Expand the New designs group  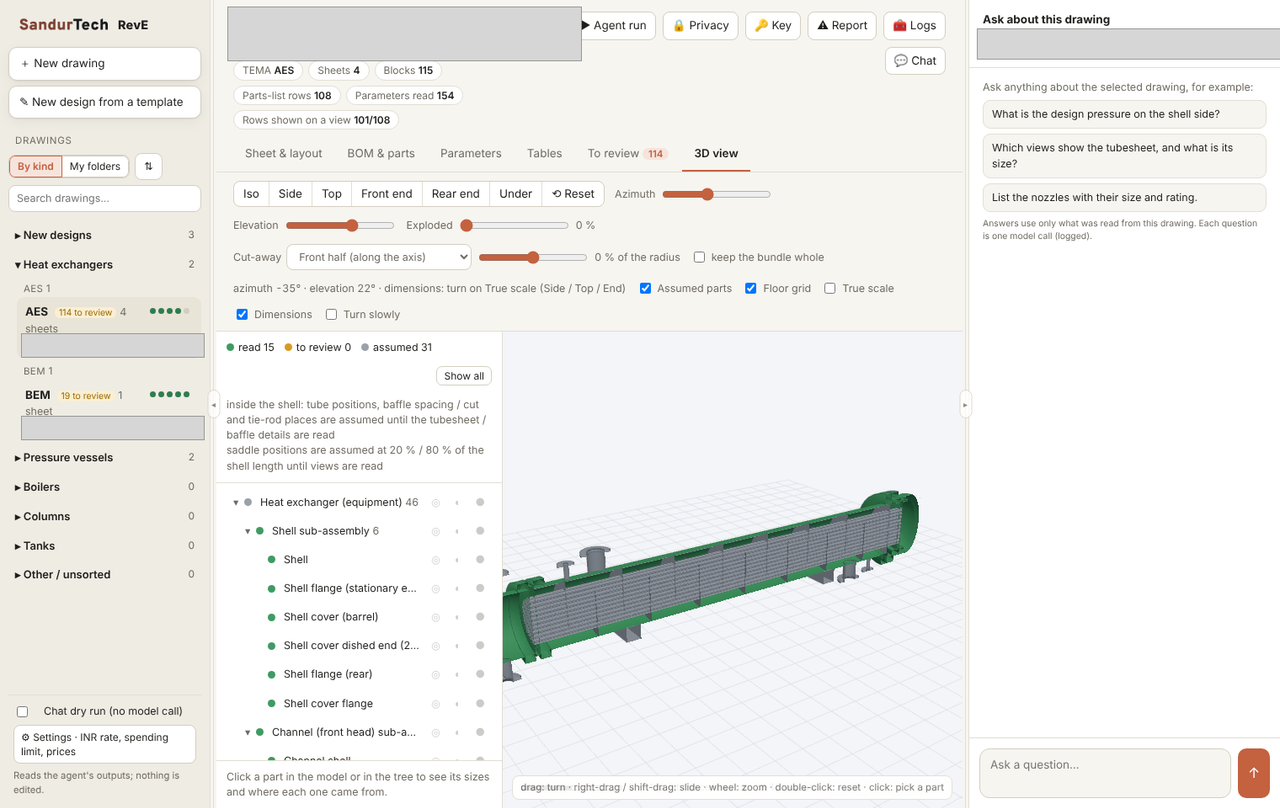pos(104,235)
